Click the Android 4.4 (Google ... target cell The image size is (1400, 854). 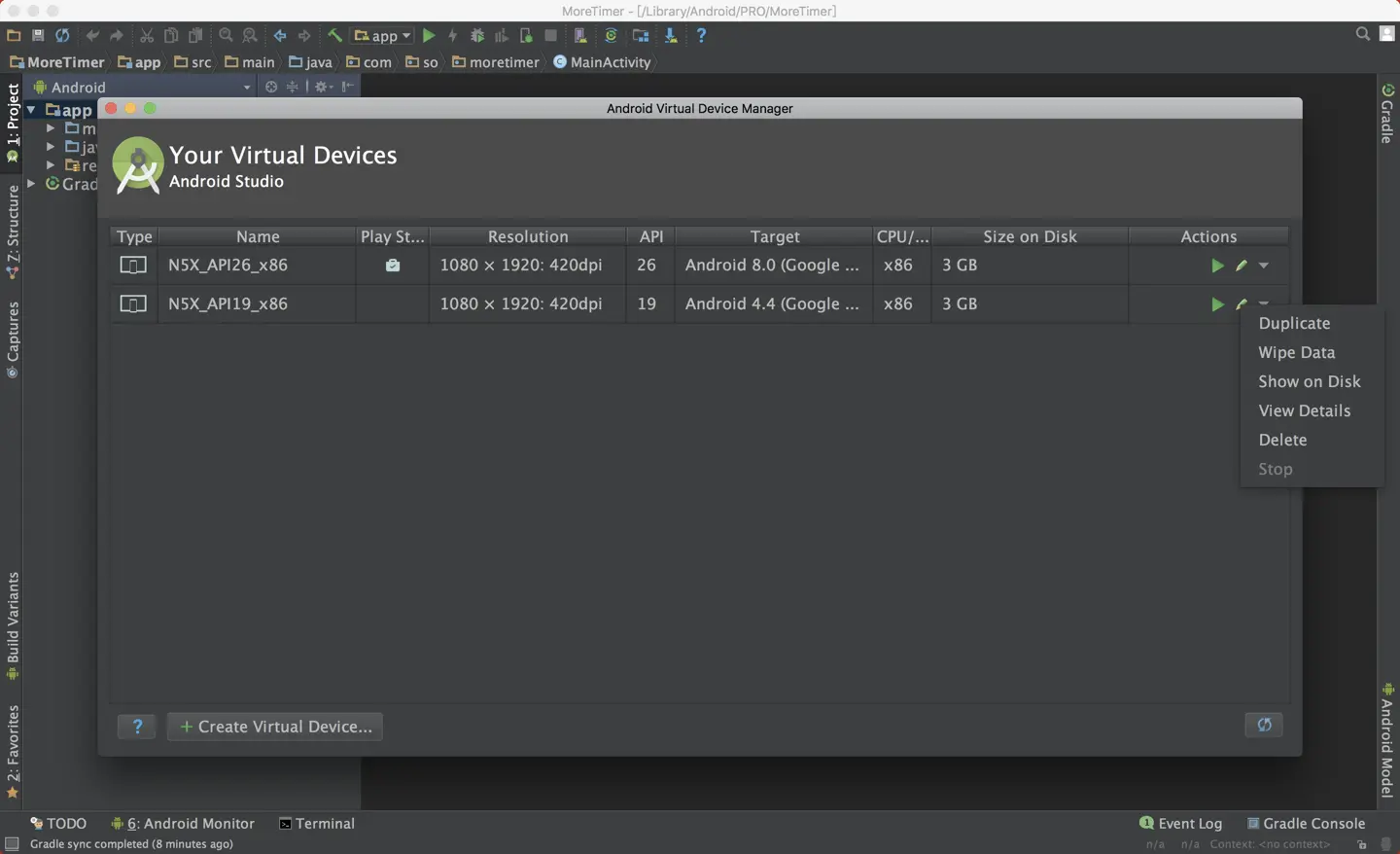tap(774, 303)
